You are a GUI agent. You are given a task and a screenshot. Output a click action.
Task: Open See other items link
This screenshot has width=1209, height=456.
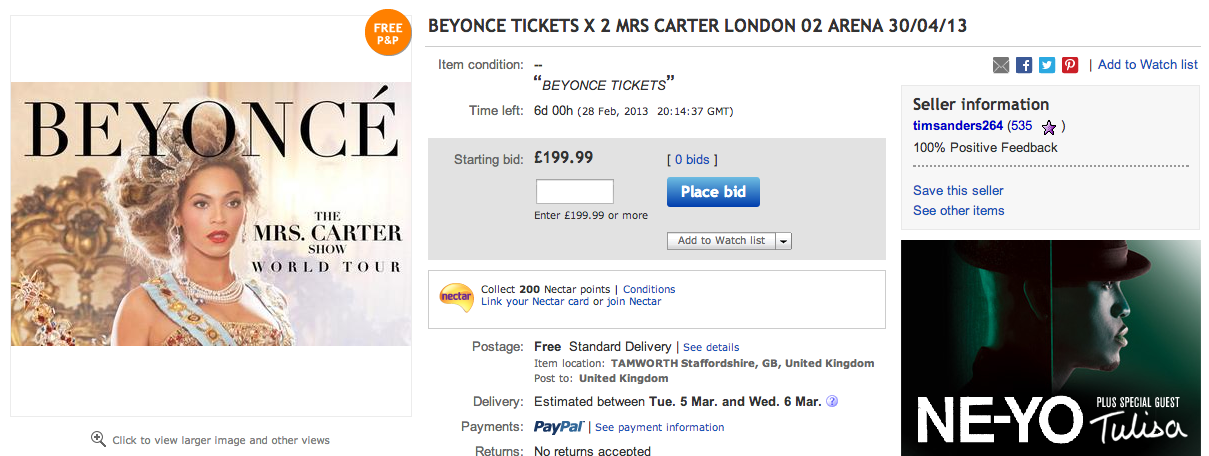pos(958,211)
